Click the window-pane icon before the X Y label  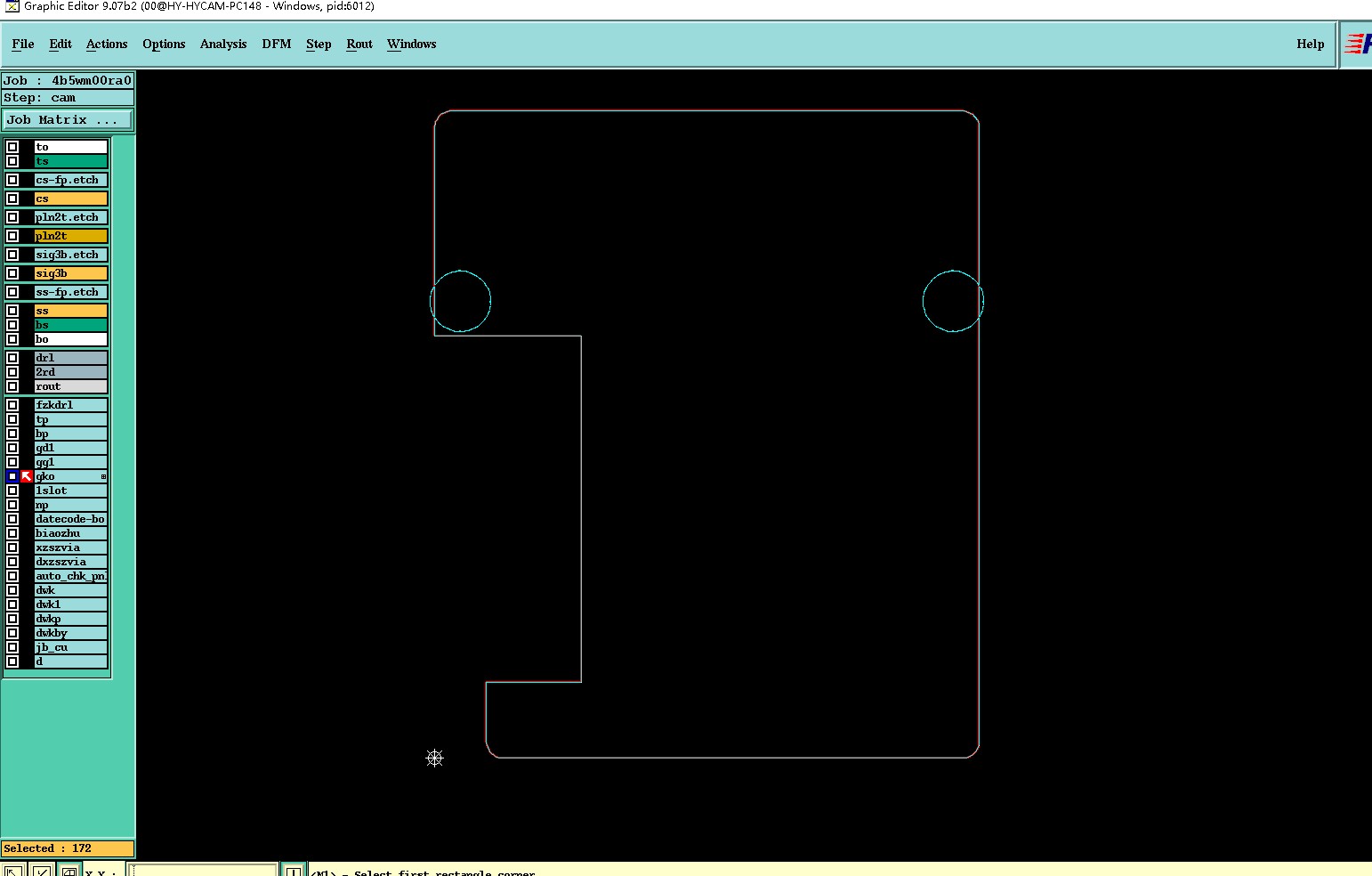(x=69, y=871)
